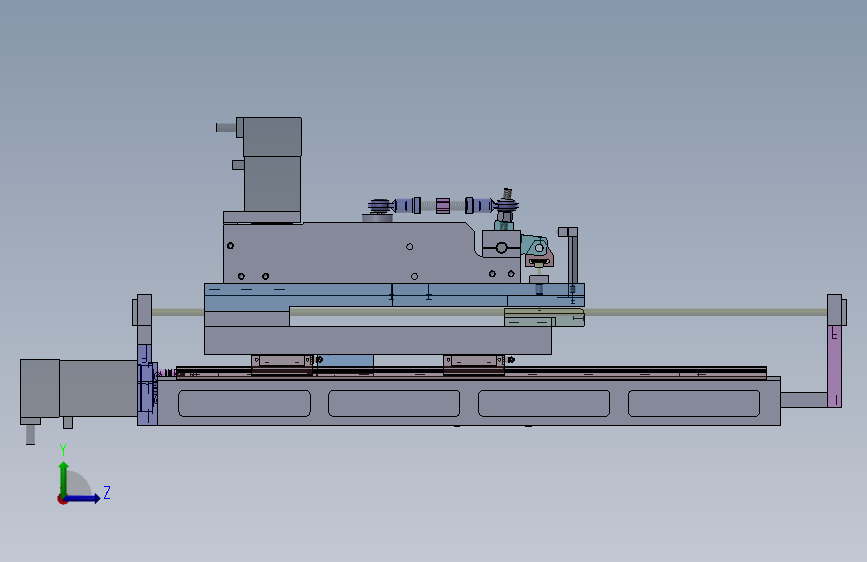
Task: Pick the blue carriage plate under the gray housing
Action: 394,295
